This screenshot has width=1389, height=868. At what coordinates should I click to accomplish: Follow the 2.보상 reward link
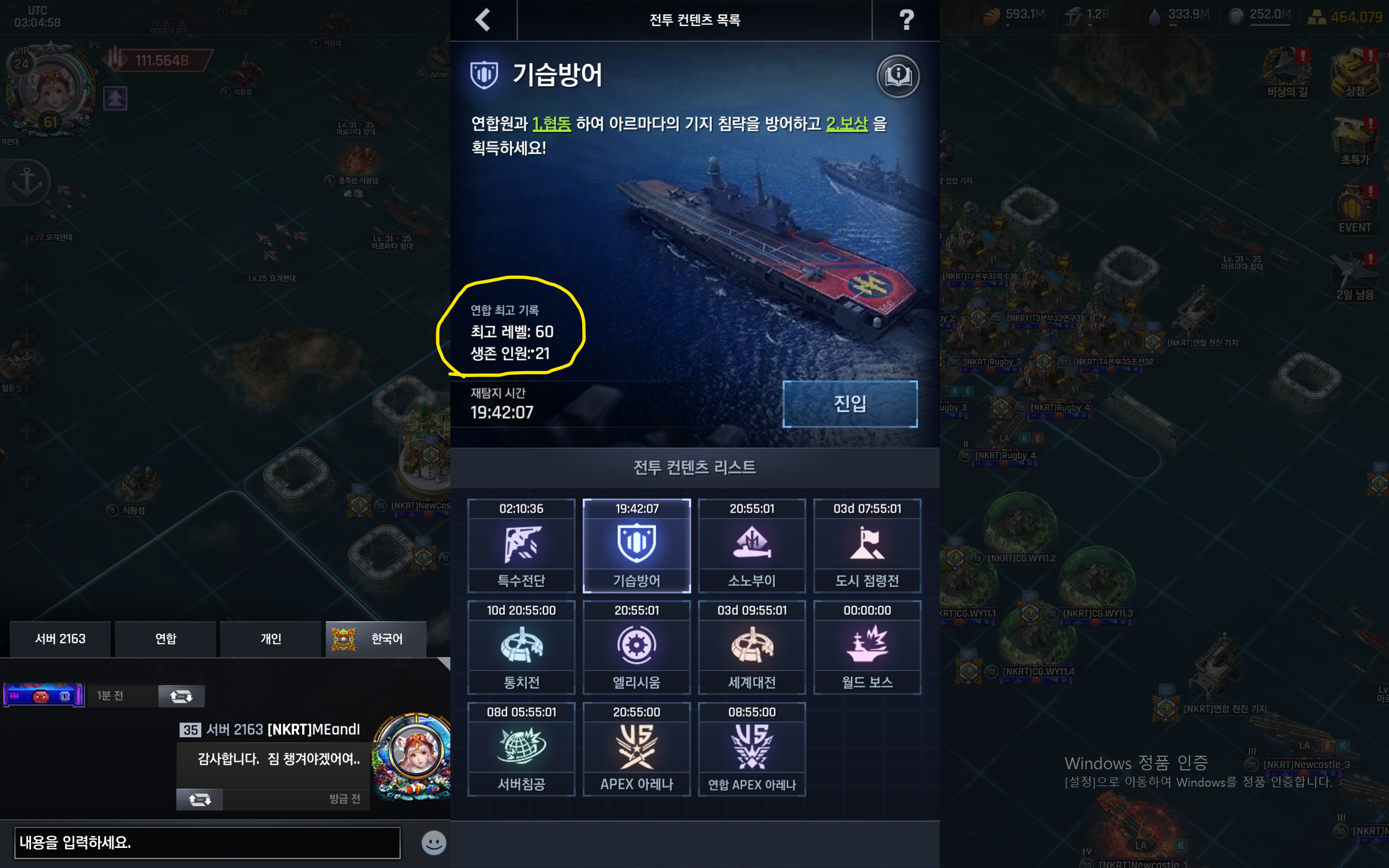[x=846, y=124]
